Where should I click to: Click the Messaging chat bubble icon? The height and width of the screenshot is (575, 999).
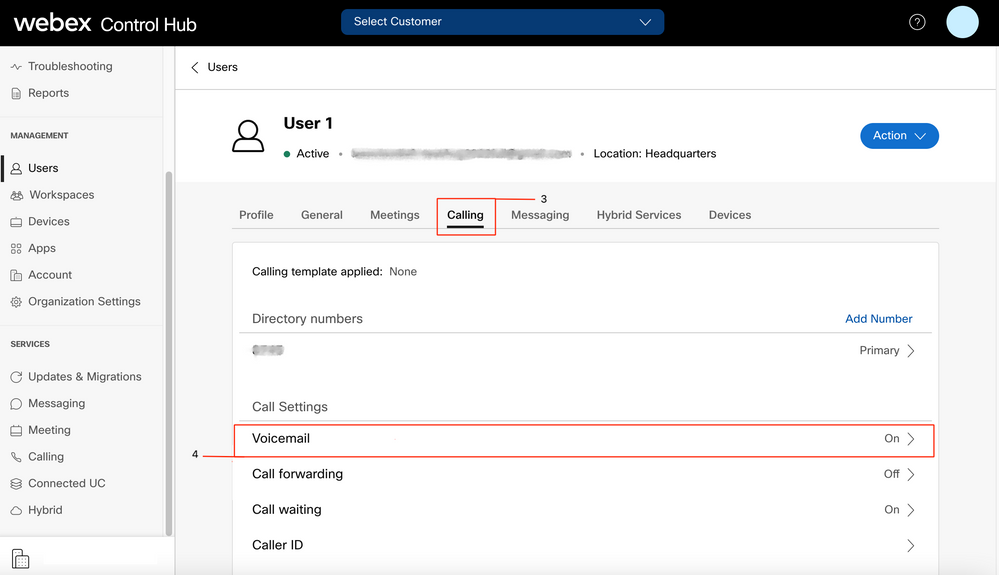click(16, 404)
